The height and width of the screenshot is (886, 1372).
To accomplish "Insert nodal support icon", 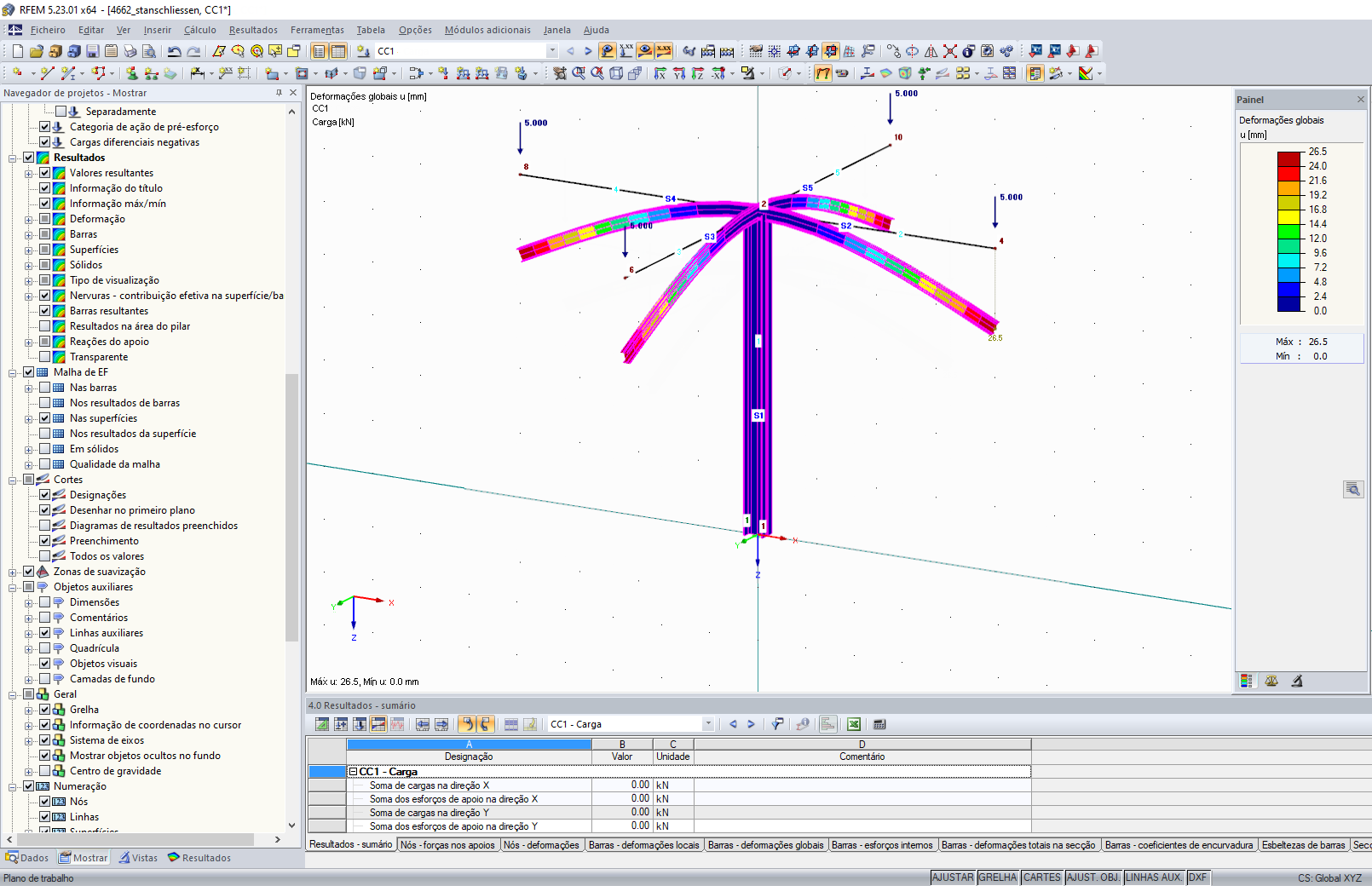I will [x=132, y=73].
